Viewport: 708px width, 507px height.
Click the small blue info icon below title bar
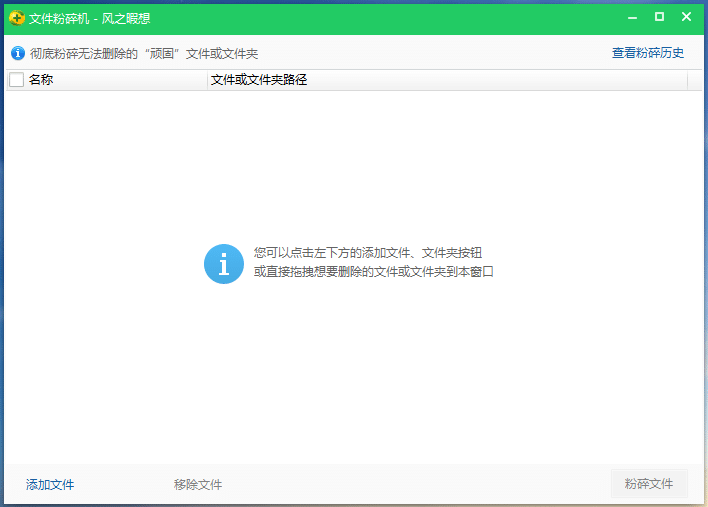click(17, 53)
